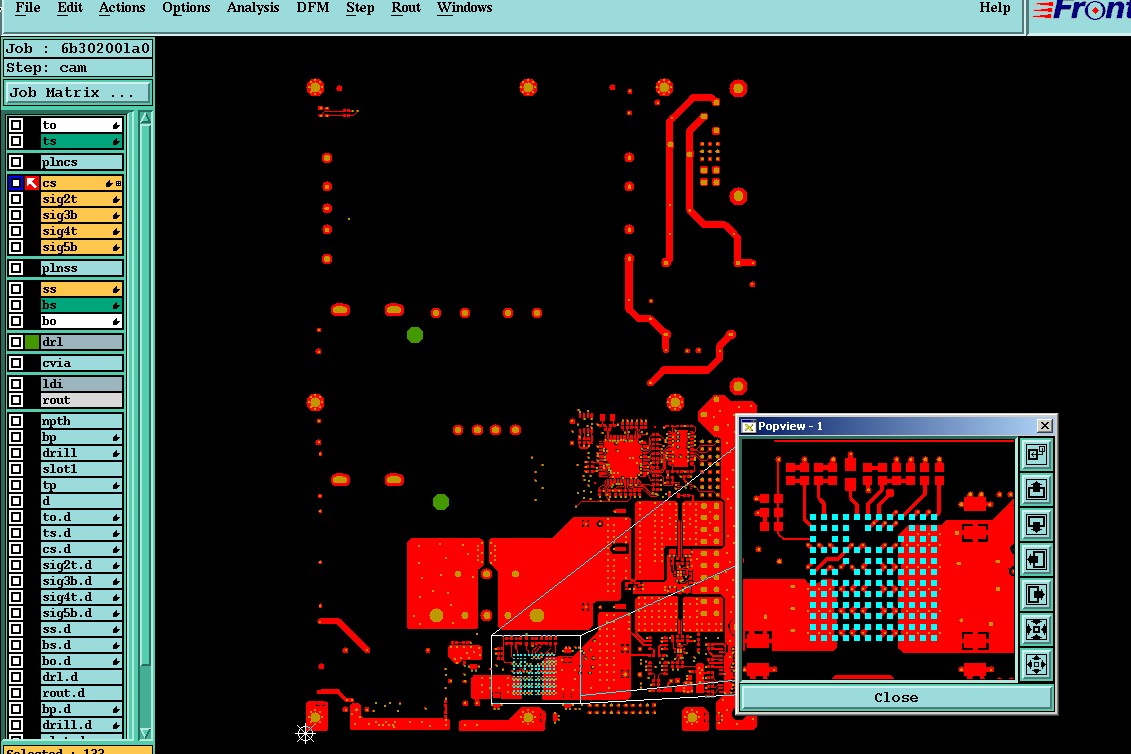Click the hand icon on the bs layer row
The width and height of the screenshot is (1131, 754).
(x=115, y=305)
